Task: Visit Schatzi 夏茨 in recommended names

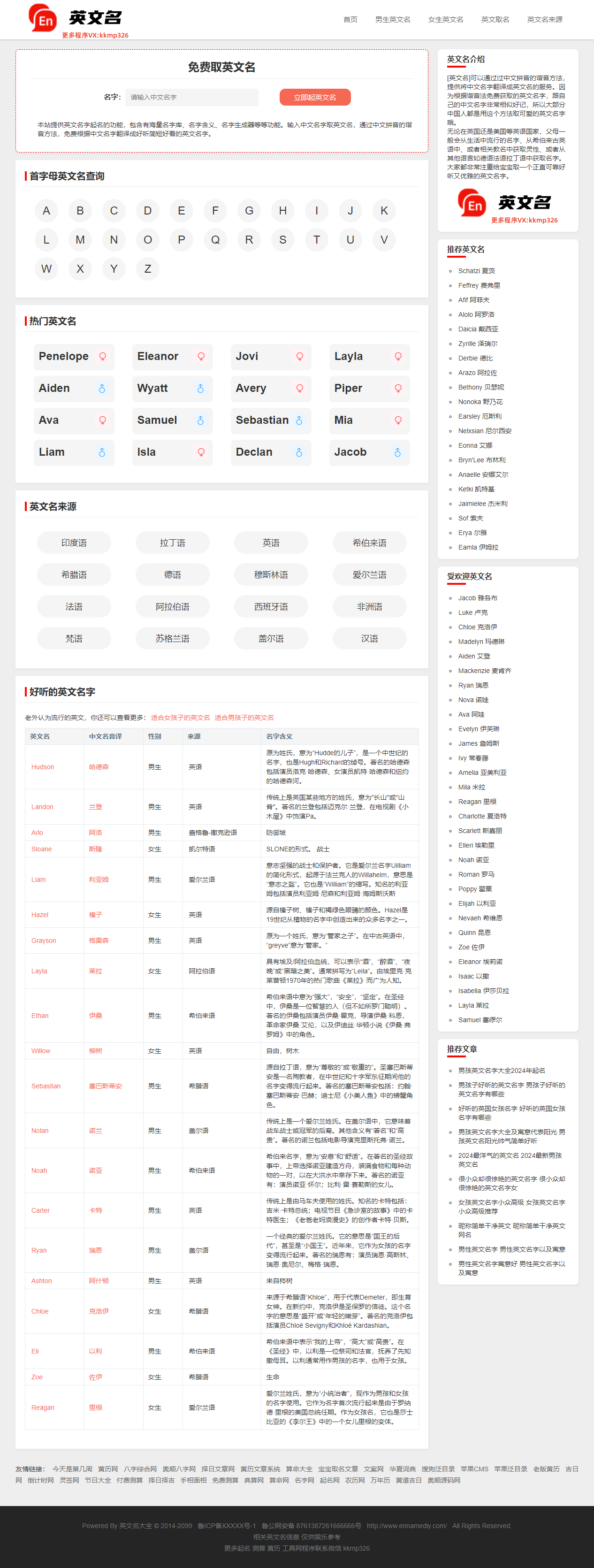Action: [x=476, y=271]
